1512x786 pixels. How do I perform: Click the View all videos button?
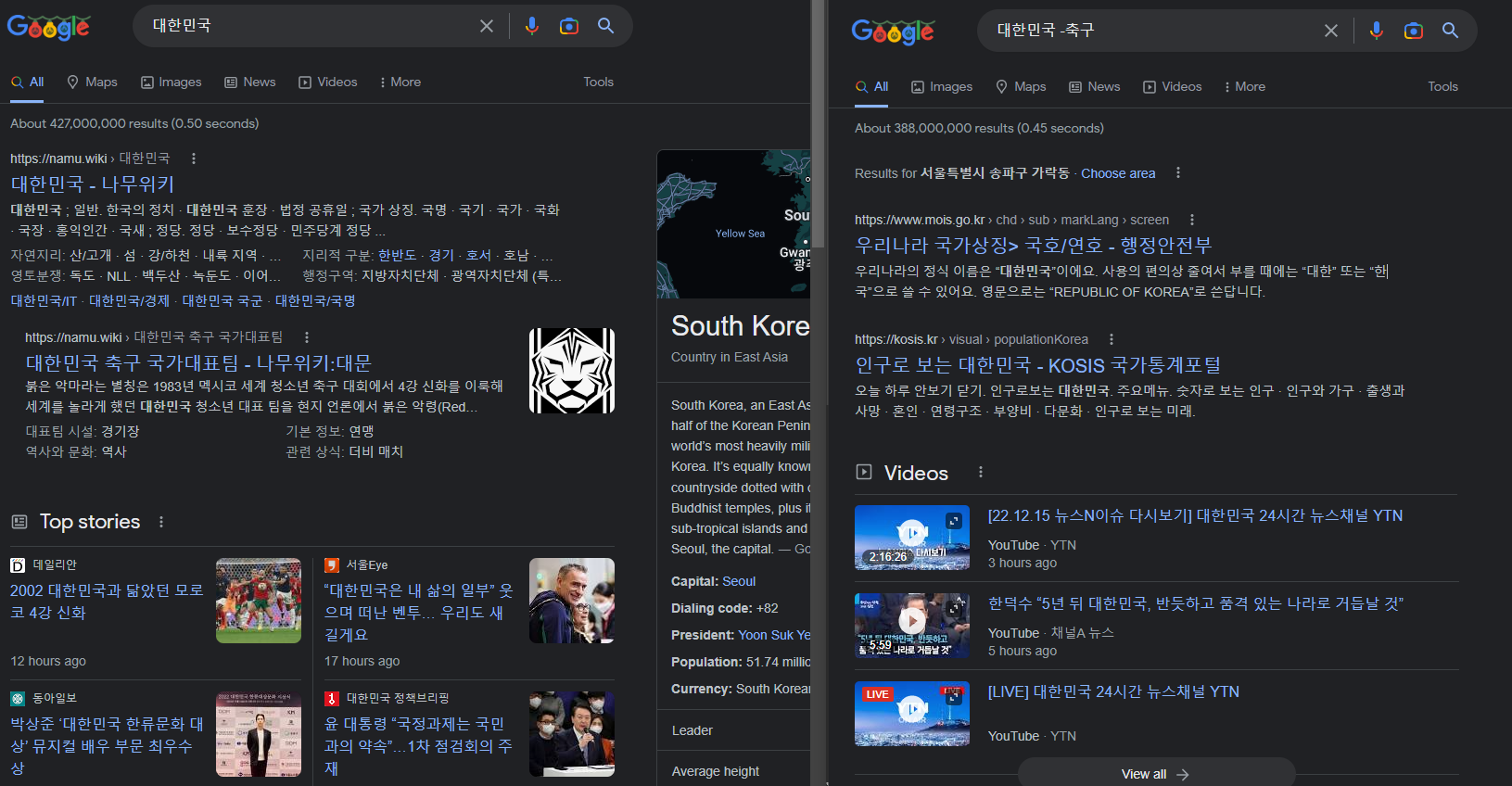pyautogui.click(x=1156, y=773)
